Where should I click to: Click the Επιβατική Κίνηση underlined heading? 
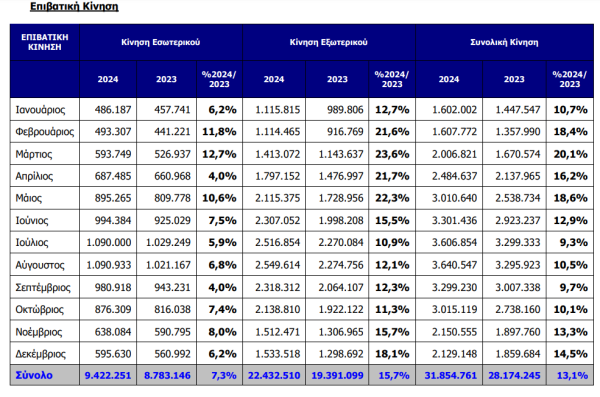click(74, 7)
